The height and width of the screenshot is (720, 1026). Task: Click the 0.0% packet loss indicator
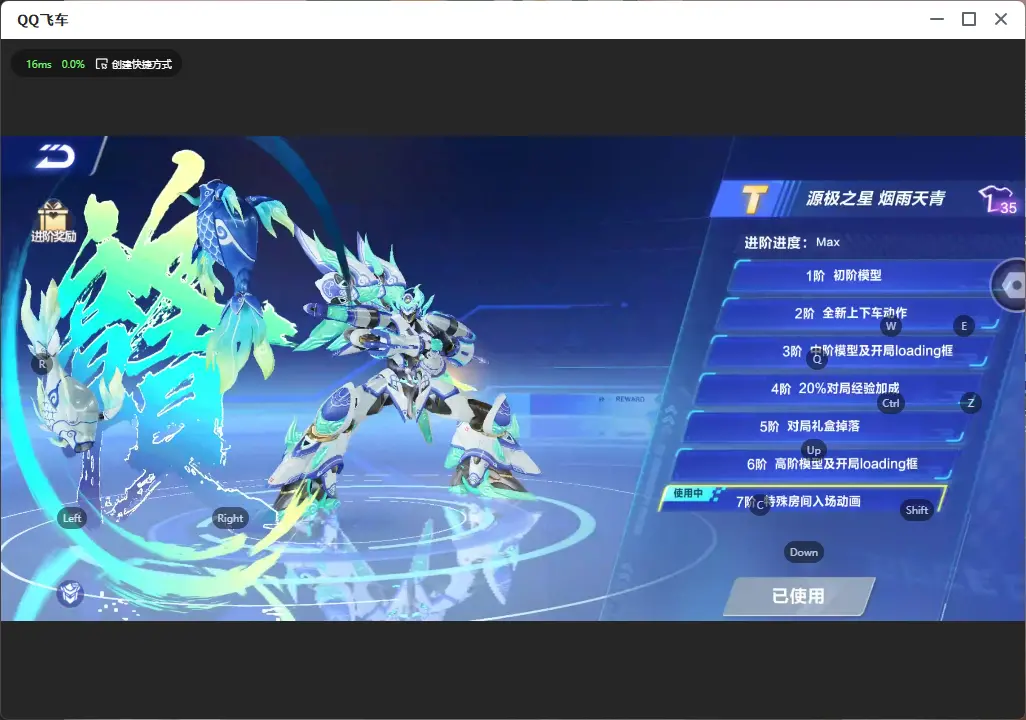coord(73,64)
